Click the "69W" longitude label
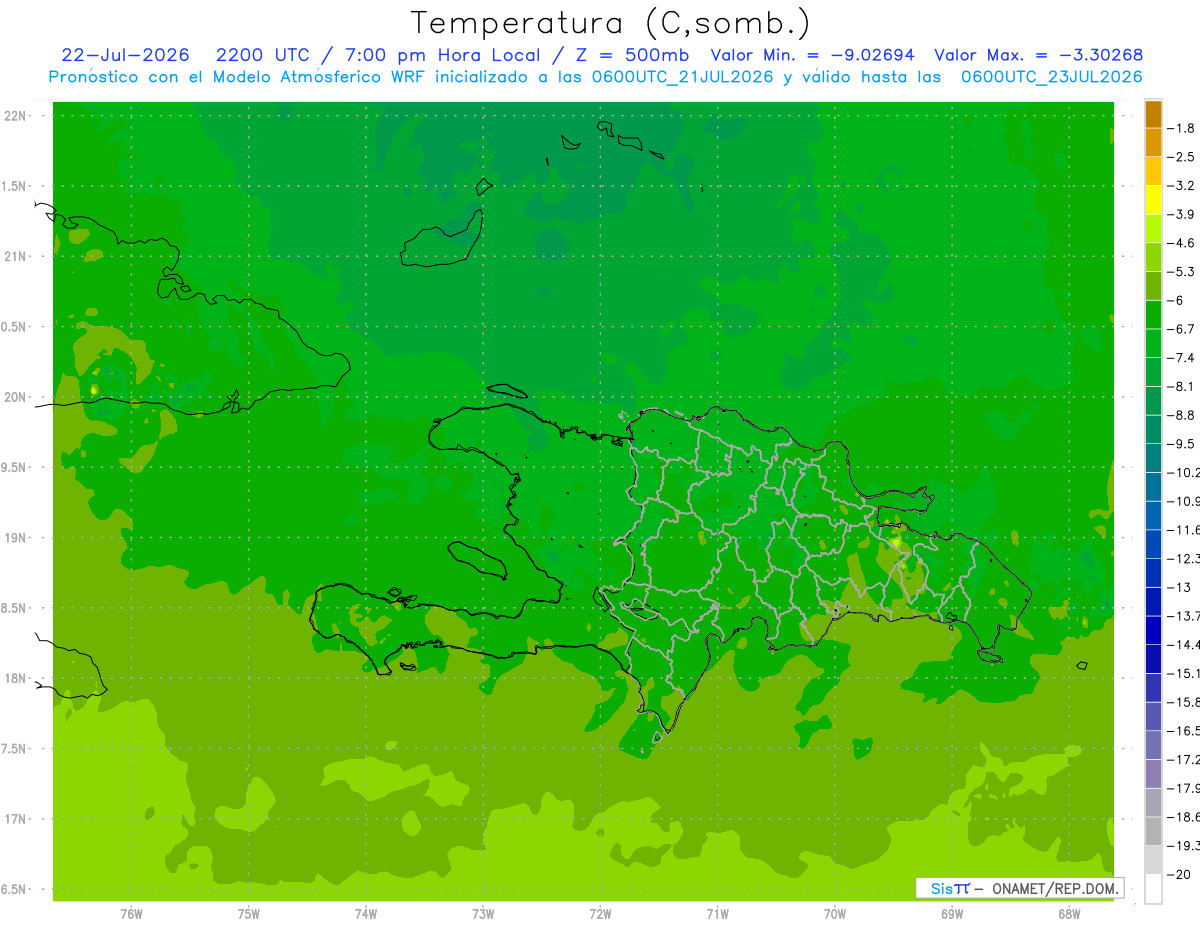 coord(952,914)
